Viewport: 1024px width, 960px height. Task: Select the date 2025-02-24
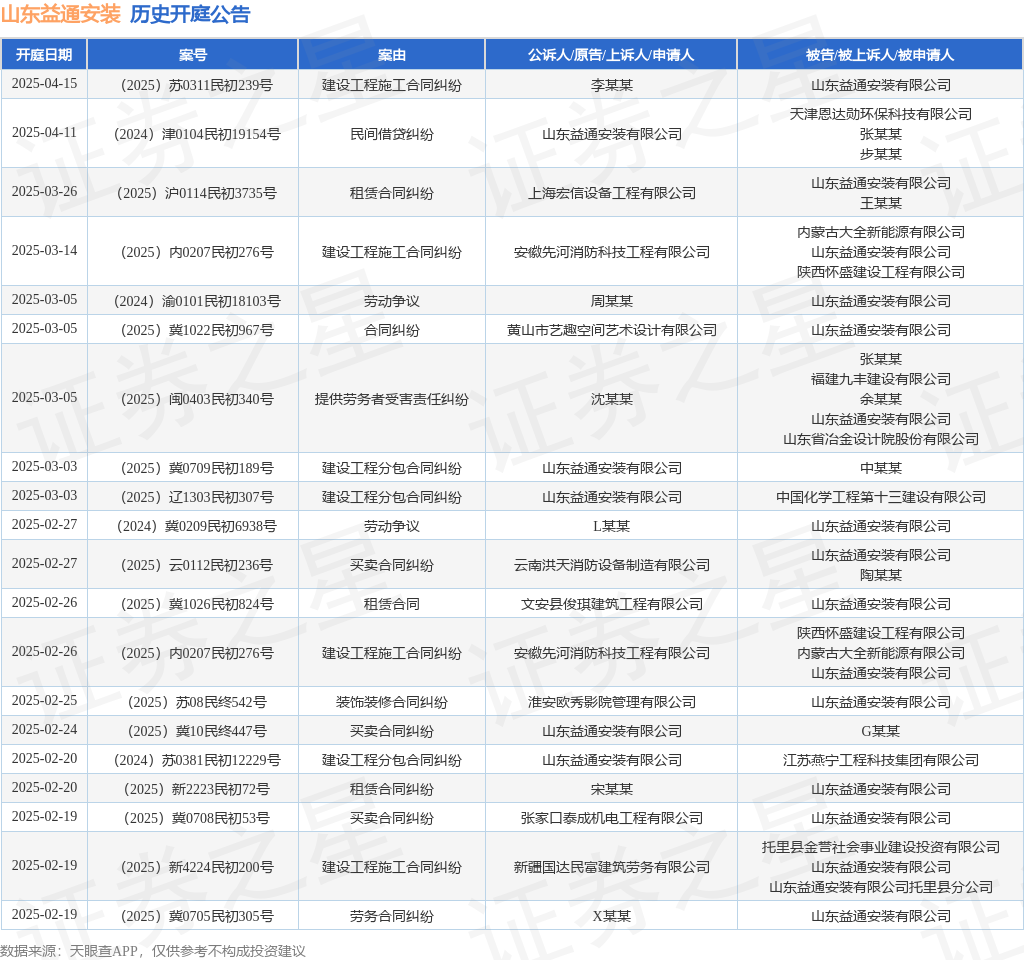(44, 729)
